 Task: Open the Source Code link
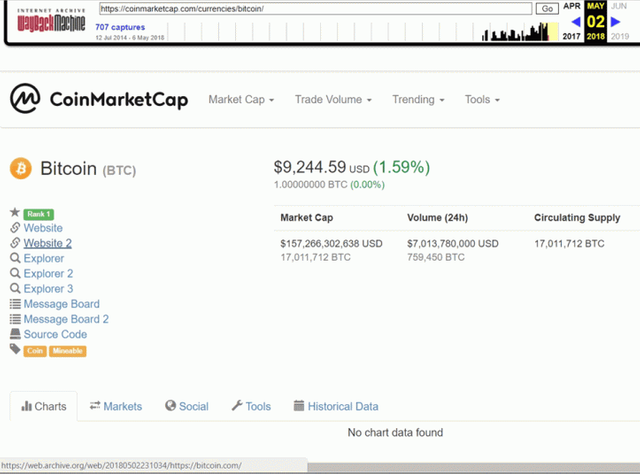click(56, 334)
